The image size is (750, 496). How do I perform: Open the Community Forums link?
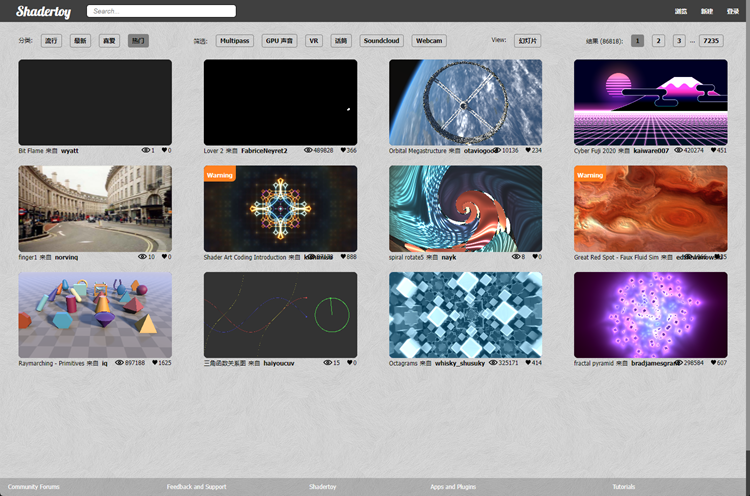tap(33, 487)
